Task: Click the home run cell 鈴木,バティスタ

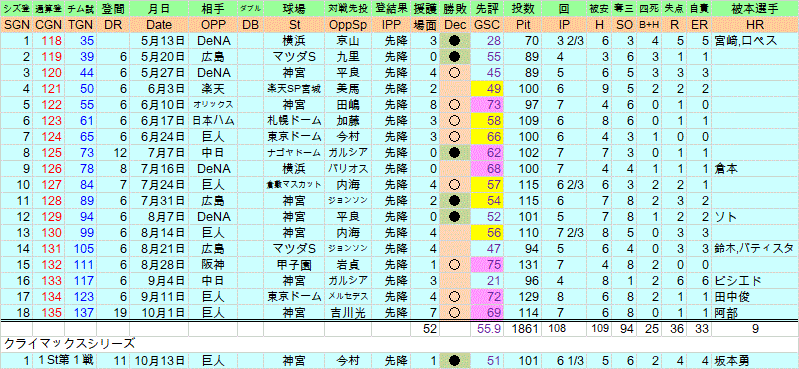Action: click(x=754, y=248)
